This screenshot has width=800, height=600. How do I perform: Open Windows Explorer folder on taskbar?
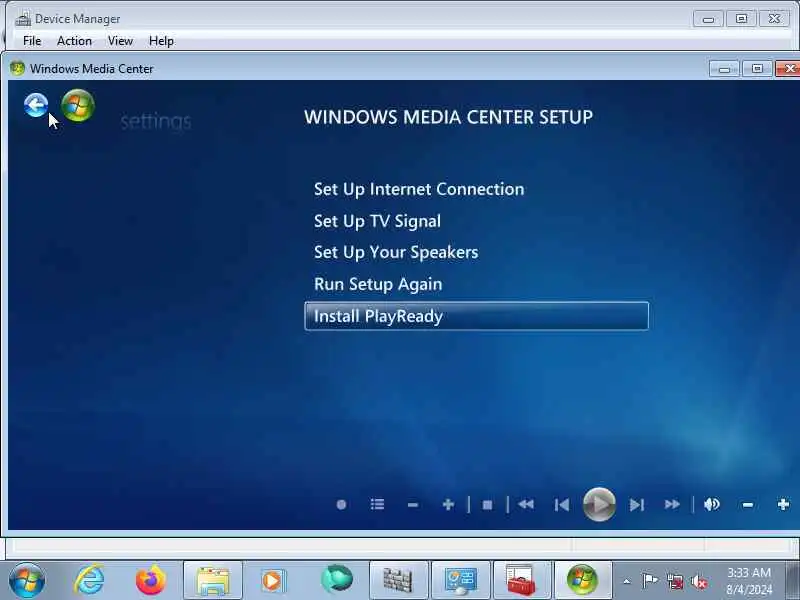pos(213,581)
